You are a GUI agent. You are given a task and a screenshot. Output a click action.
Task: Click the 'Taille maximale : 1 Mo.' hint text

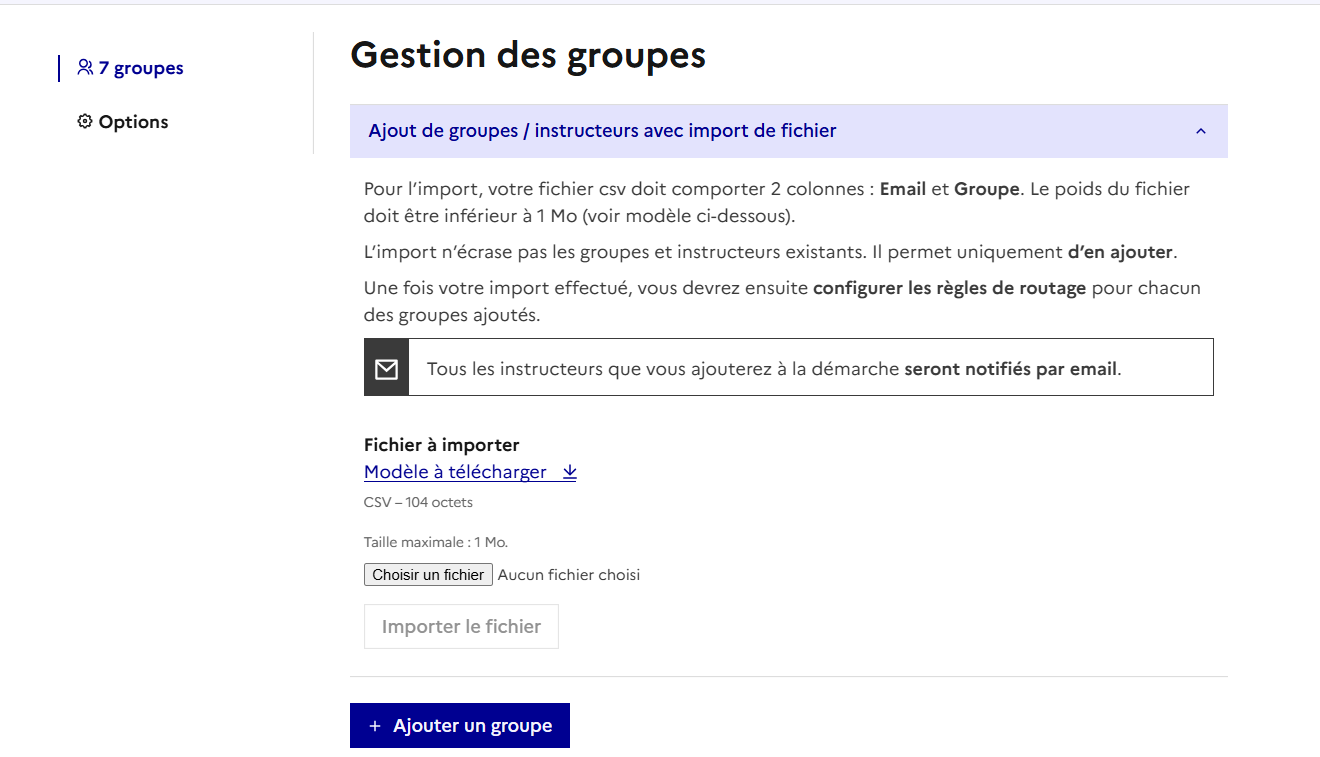pos(435,542)
